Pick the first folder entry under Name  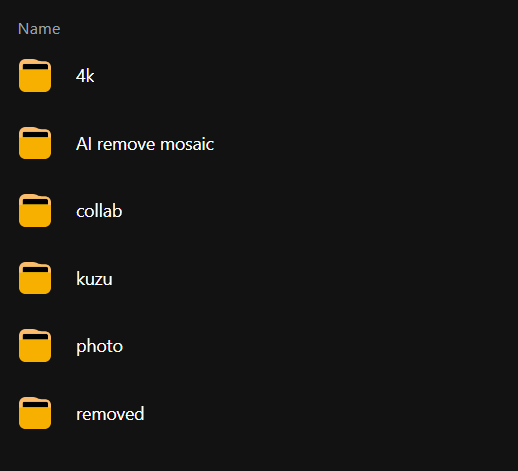[259, 75]
